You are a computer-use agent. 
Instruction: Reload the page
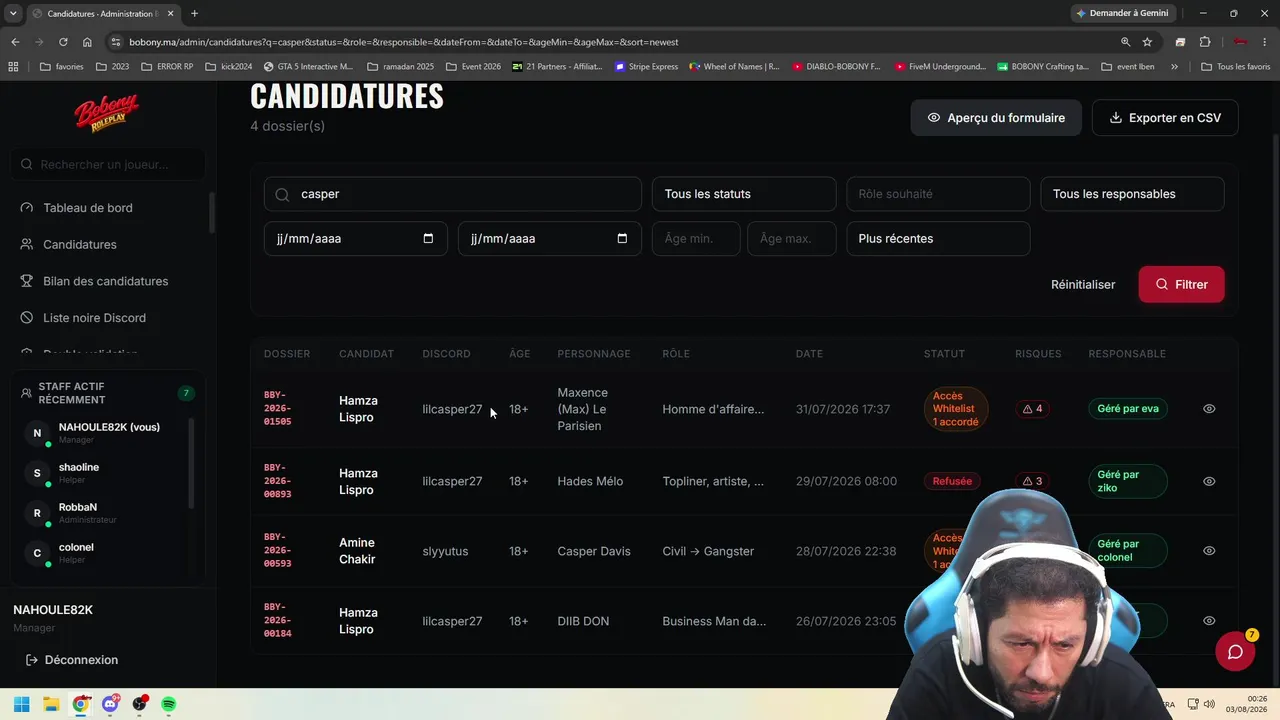(63, 42)
